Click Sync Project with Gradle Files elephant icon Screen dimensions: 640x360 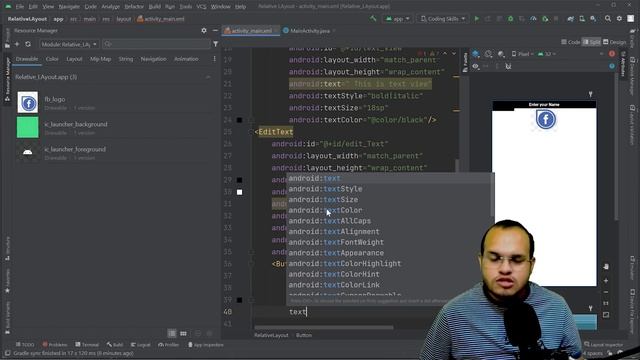[571, 19]
